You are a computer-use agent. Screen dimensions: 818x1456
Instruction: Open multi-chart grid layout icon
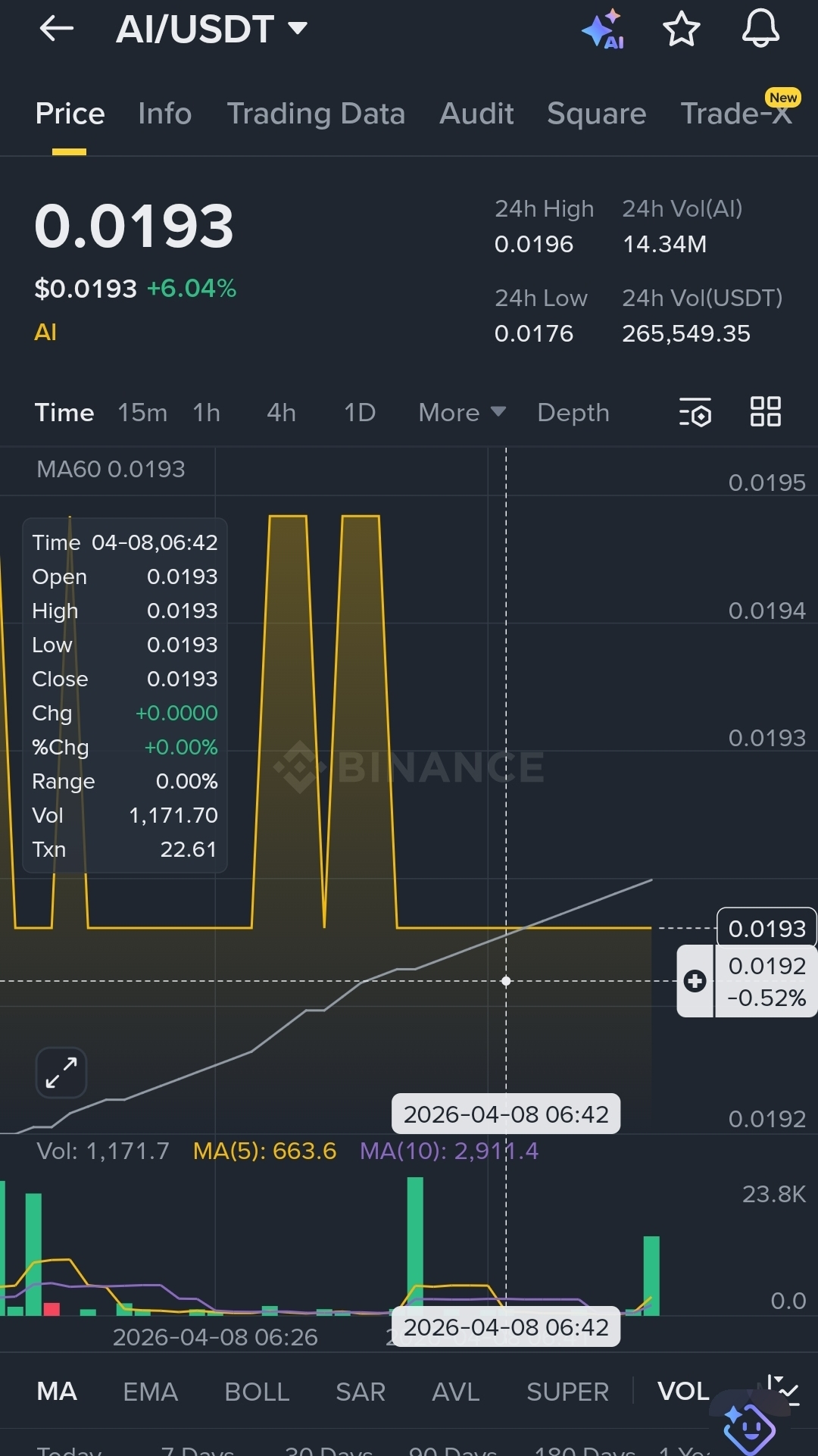tap(765, 412)
